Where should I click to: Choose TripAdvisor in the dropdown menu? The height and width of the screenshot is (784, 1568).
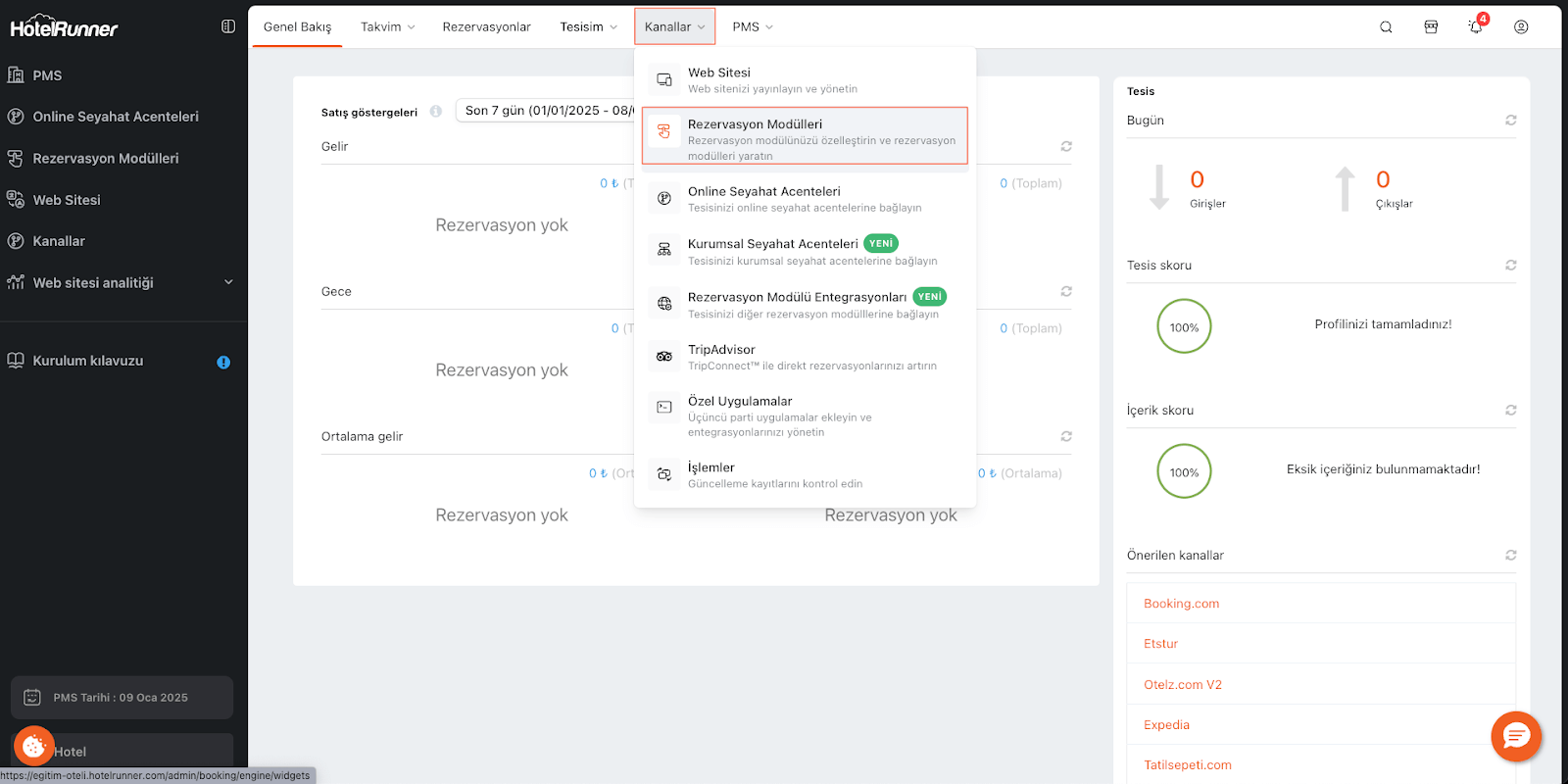tap(721, 350)
